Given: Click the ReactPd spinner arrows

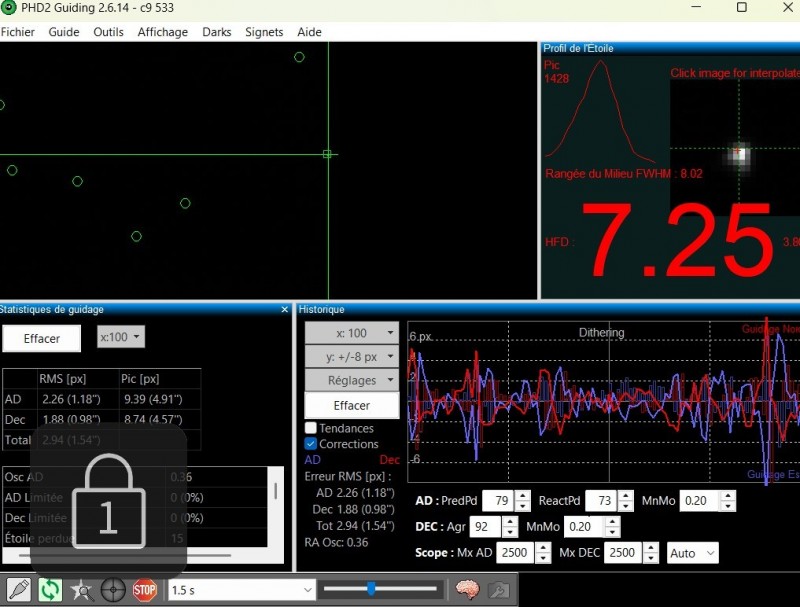Looking at the screenshot, I should (626, 501).
